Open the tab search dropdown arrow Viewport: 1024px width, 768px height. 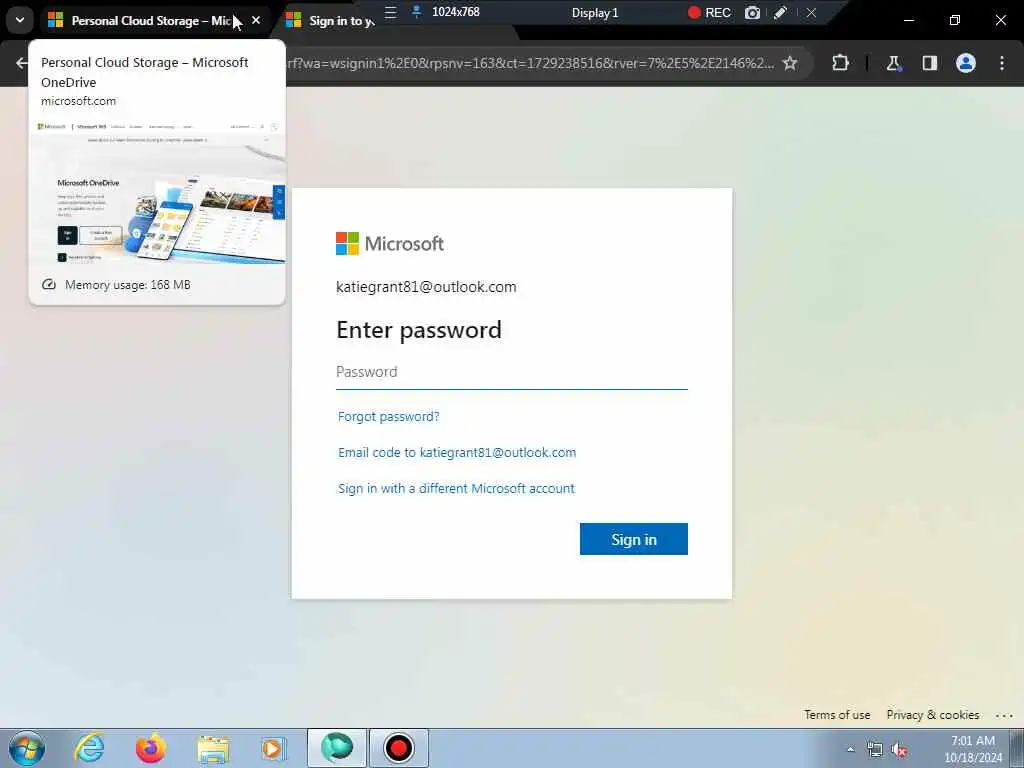[x=20, y=20]
